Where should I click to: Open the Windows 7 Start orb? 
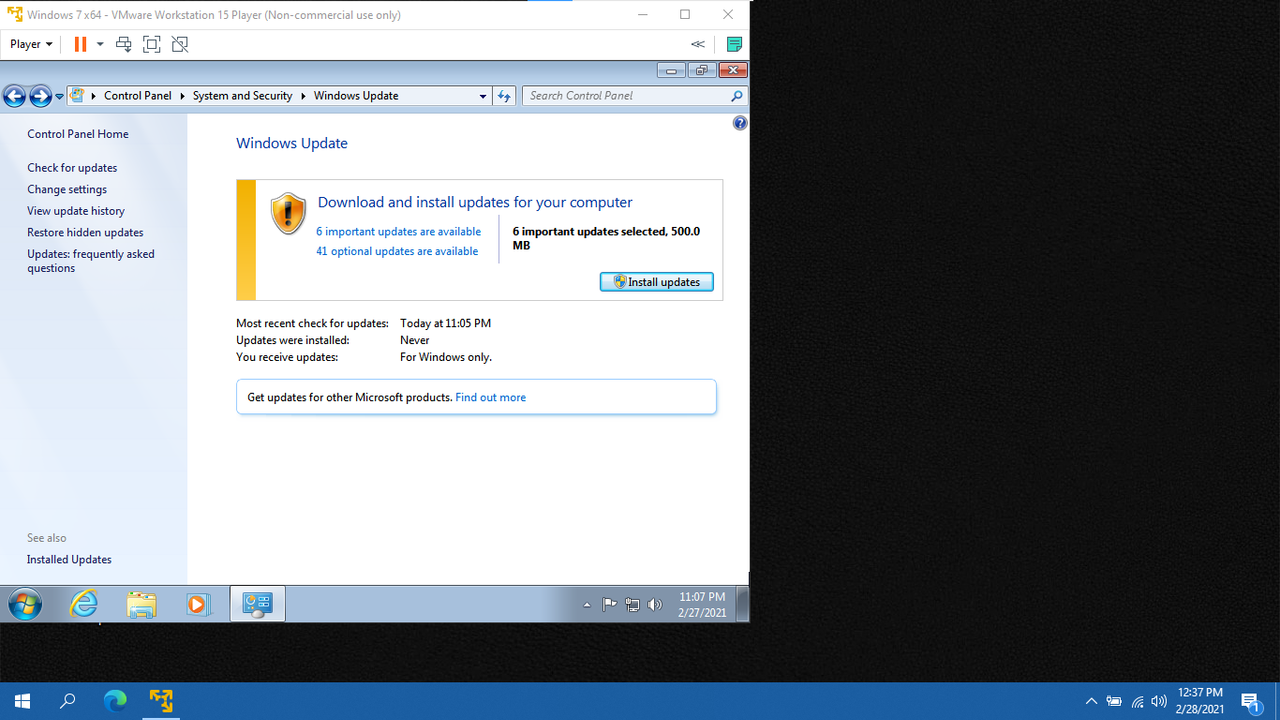click(25, 604)
